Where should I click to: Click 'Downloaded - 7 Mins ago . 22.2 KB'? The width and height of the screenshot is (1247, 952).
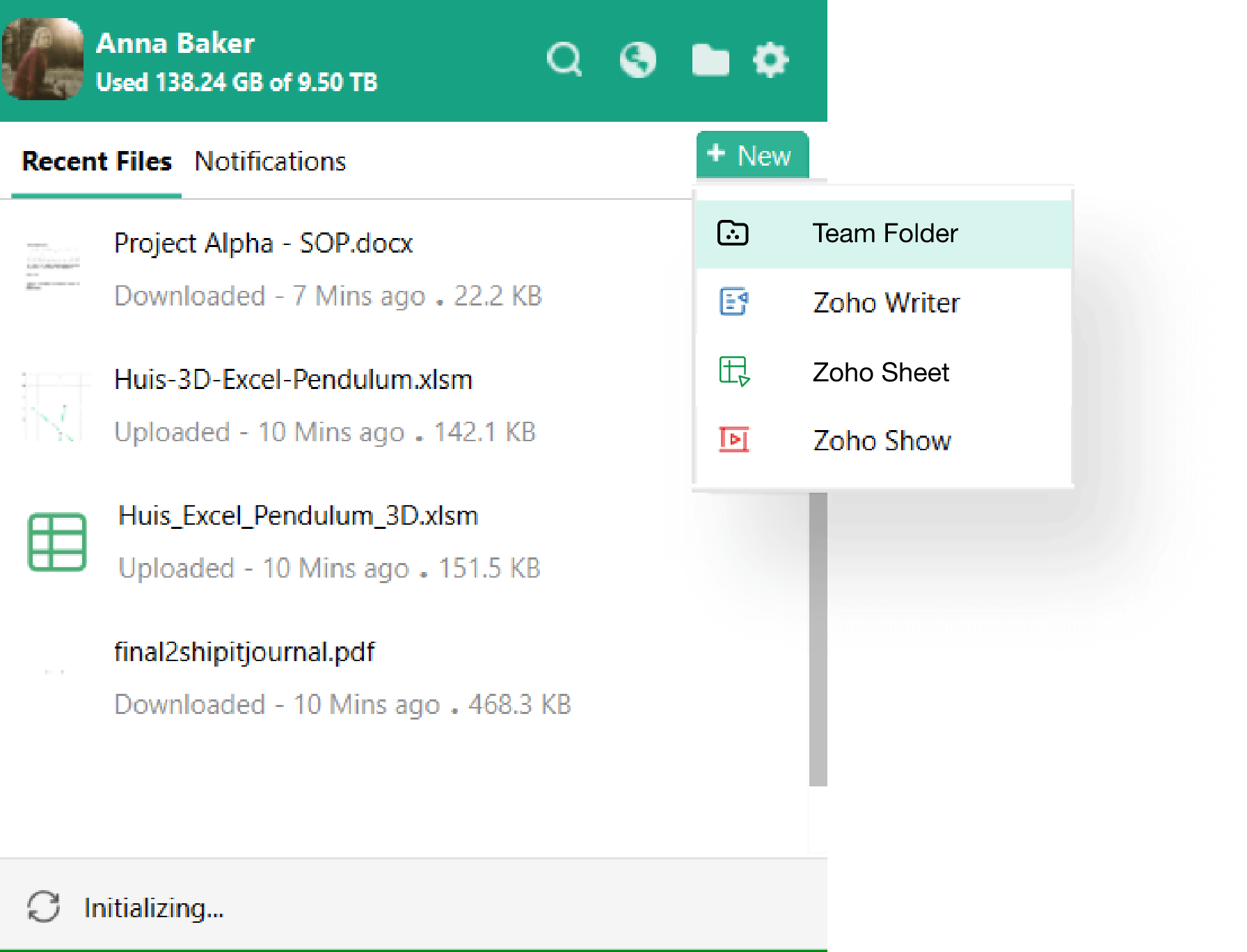click(x=328, y=296)
